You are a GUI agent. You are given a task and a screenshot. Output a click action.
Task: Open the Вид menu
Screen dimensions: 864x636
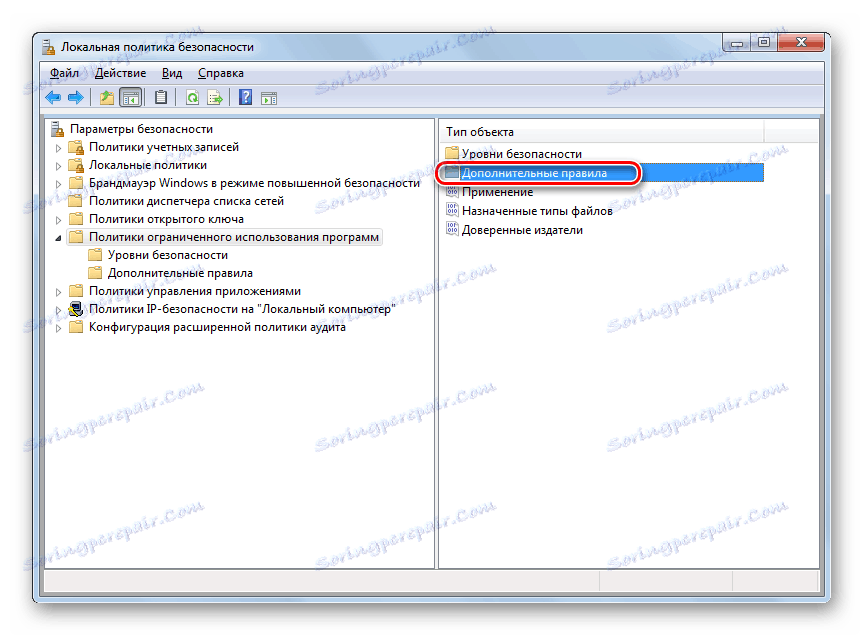172,73
